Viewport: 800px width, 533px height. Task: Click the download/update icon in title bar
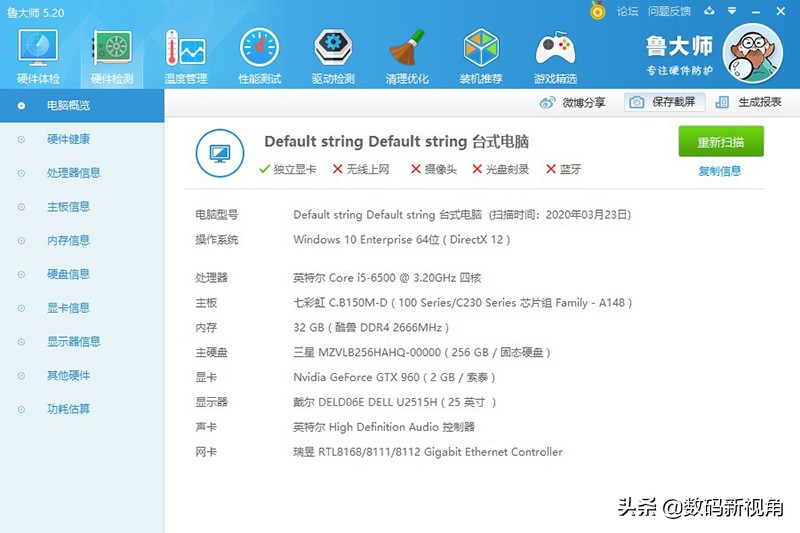[709, 11]
